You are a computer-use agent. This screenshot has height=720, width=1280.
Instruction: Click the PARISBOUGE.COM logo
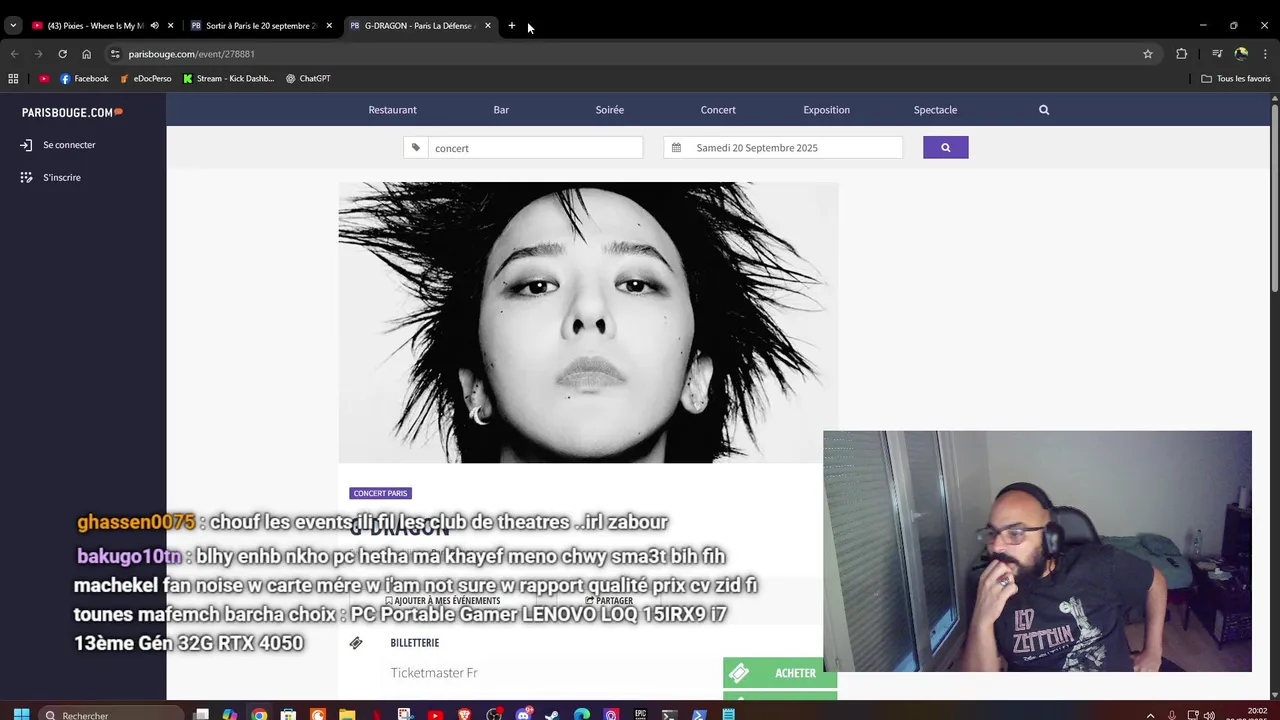(x=72, y=113)
